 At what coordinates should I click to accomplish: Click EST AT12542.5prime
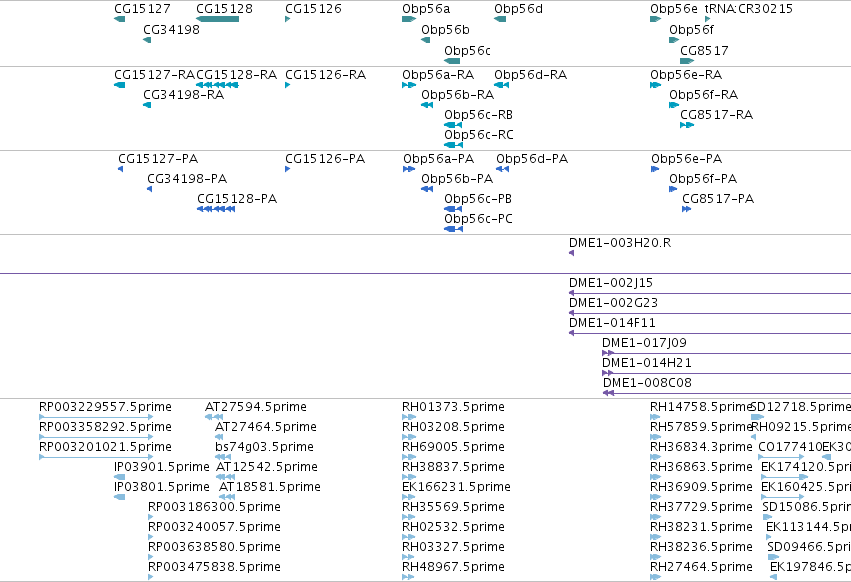pyautogui.click(x=267, y=467)
